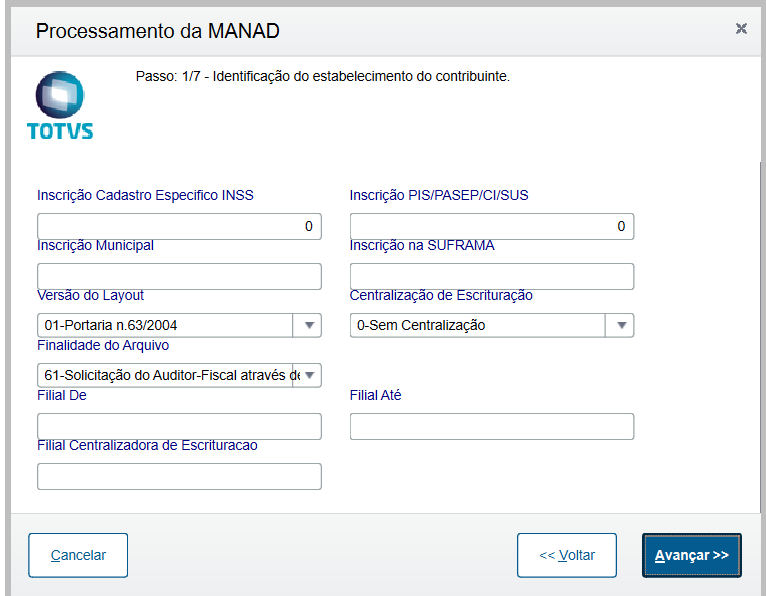The width and height of the screenshot is (766, 596).
Task: Proceed with the Avançar button
Action: tap(691, 555)
